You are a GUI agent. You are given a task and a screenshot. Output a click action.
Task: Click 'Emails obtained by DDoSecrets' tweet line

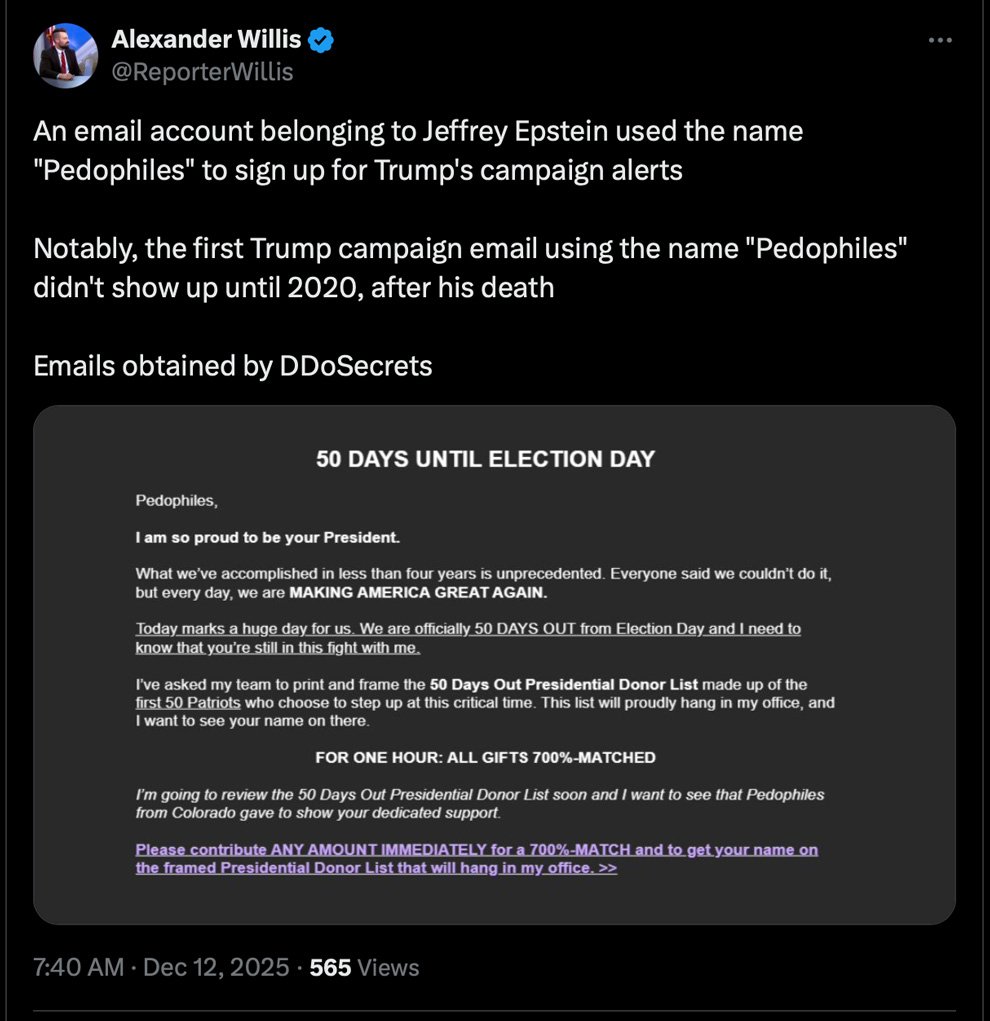click(x=233, y=366)
